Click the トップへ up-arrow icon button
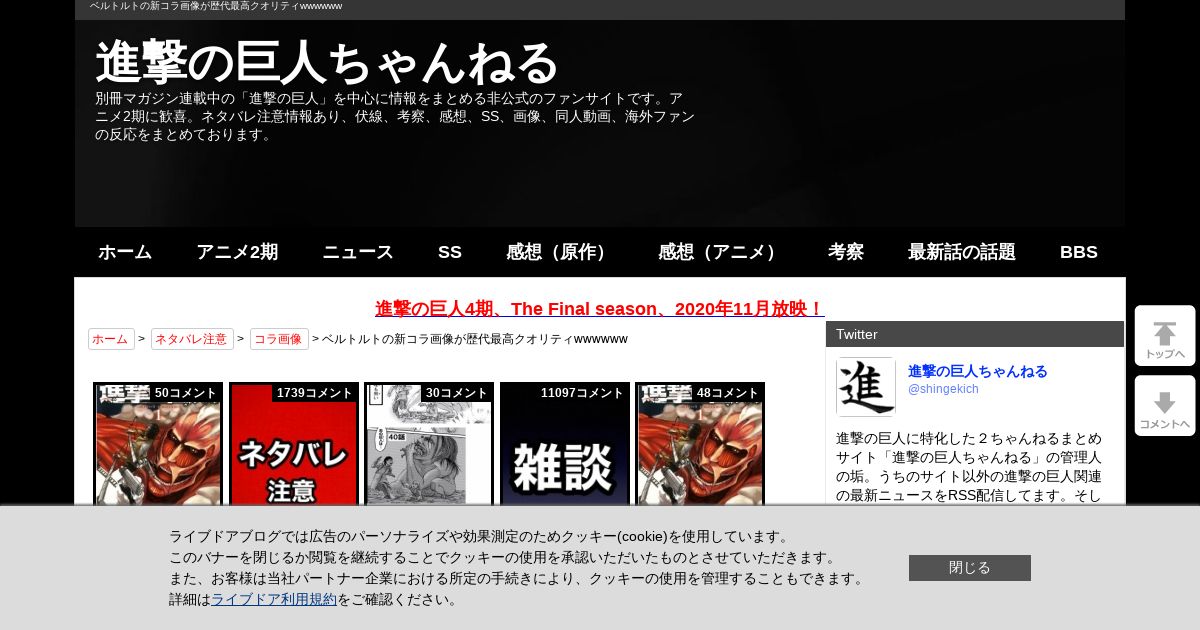The width and height of the screenshot is (1200, 630). pyautogui.click(x=1165, y=336)
